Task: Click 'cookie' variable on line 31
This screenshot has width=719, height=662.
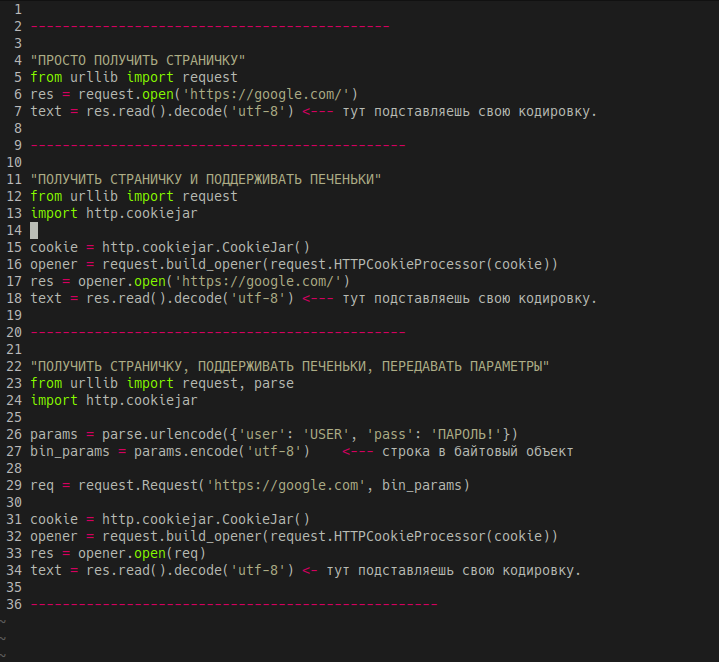Action: click(54, 519)
